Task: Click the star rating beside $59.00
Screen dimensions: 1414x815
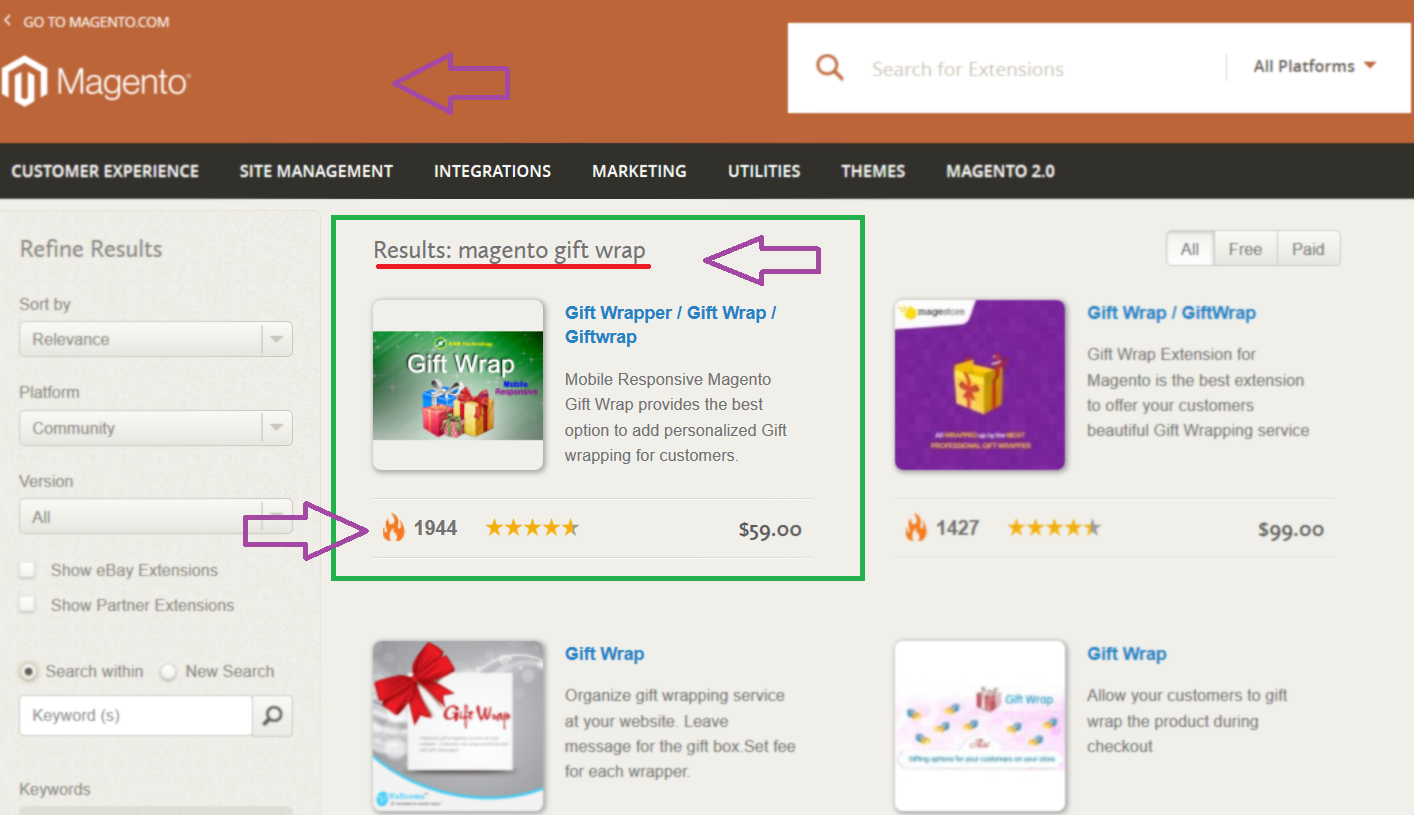Action: click(531, 526)
